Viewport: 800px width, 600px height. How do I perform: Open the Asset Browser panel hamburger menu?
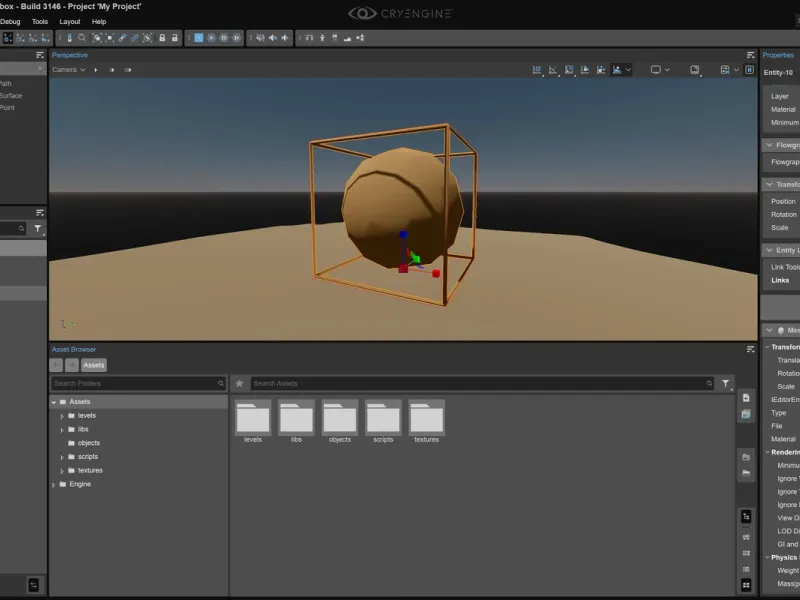click(x=751, y=349)
